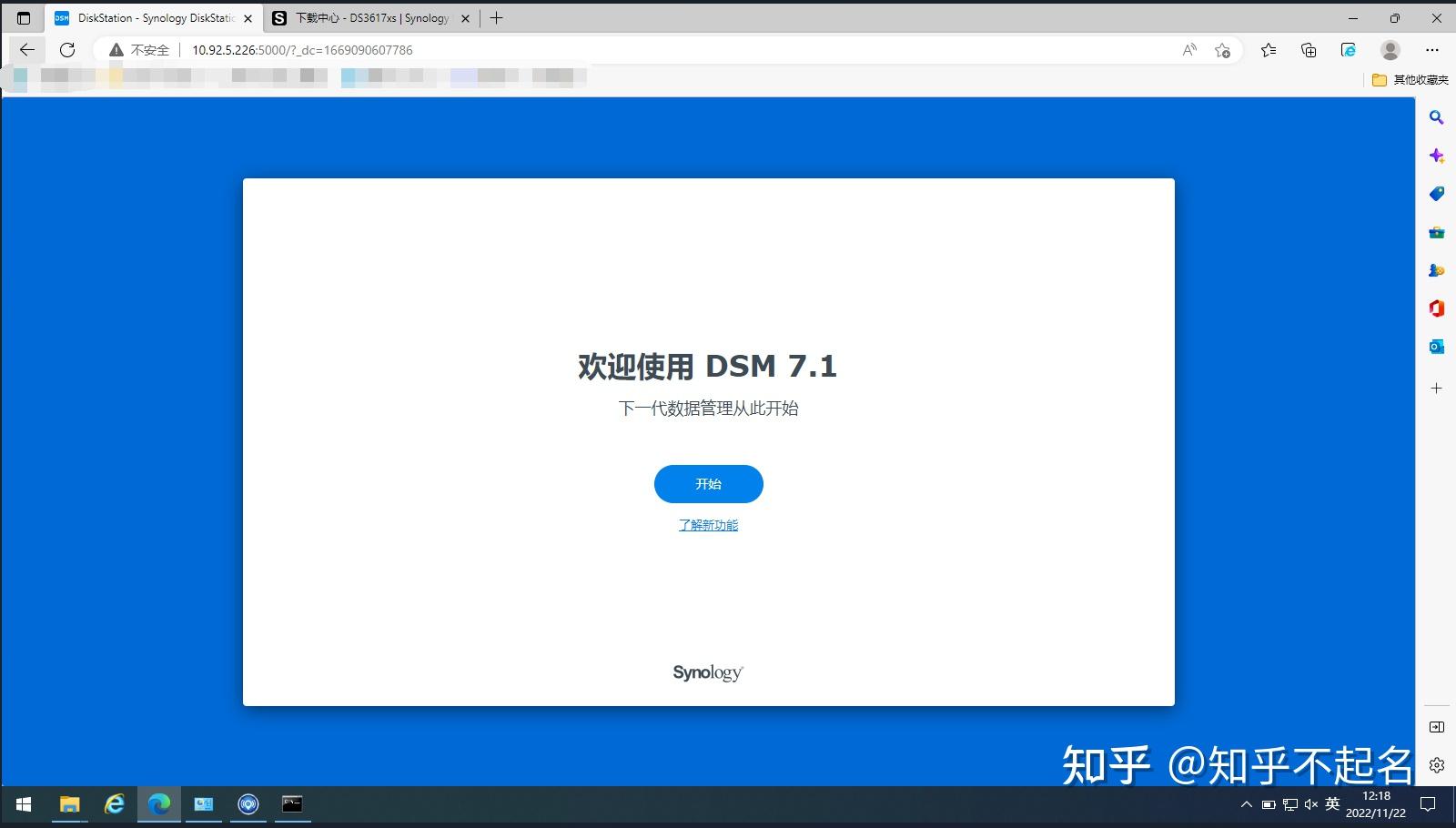Open Command Prompt from the taskbar
1456x828 pixels.
pos(292,804)
